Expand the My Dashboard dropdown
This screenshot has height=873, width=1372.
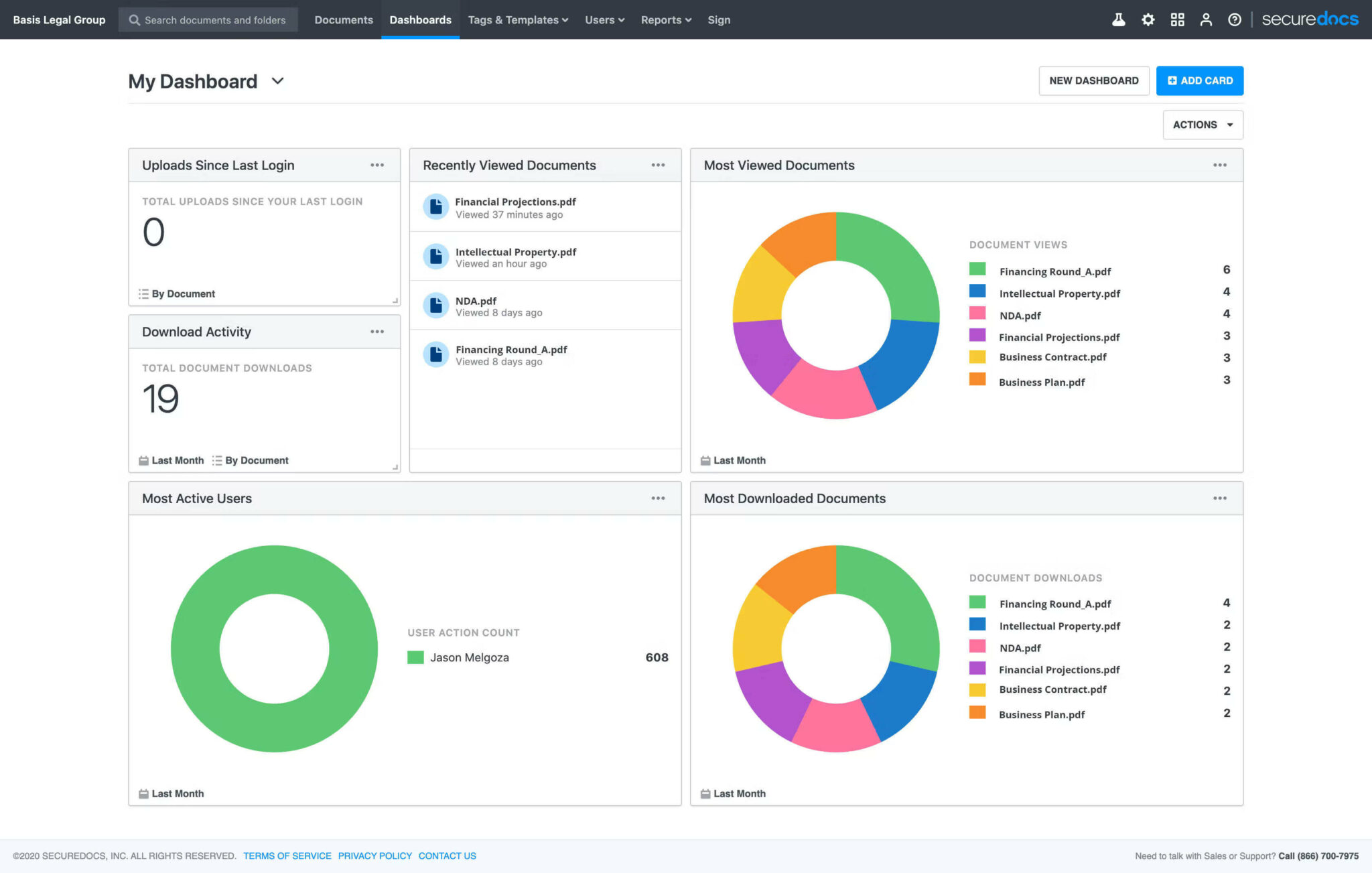point(279,81)
